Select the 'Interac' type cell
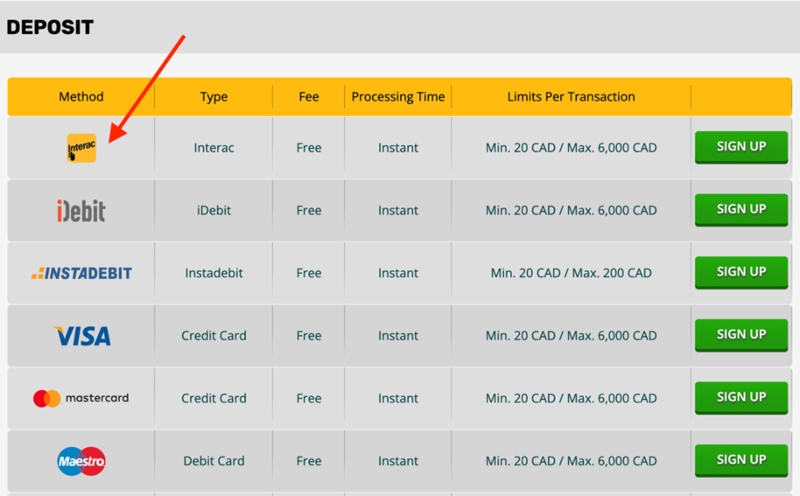800x496 pixels. (x=214, y=147)
